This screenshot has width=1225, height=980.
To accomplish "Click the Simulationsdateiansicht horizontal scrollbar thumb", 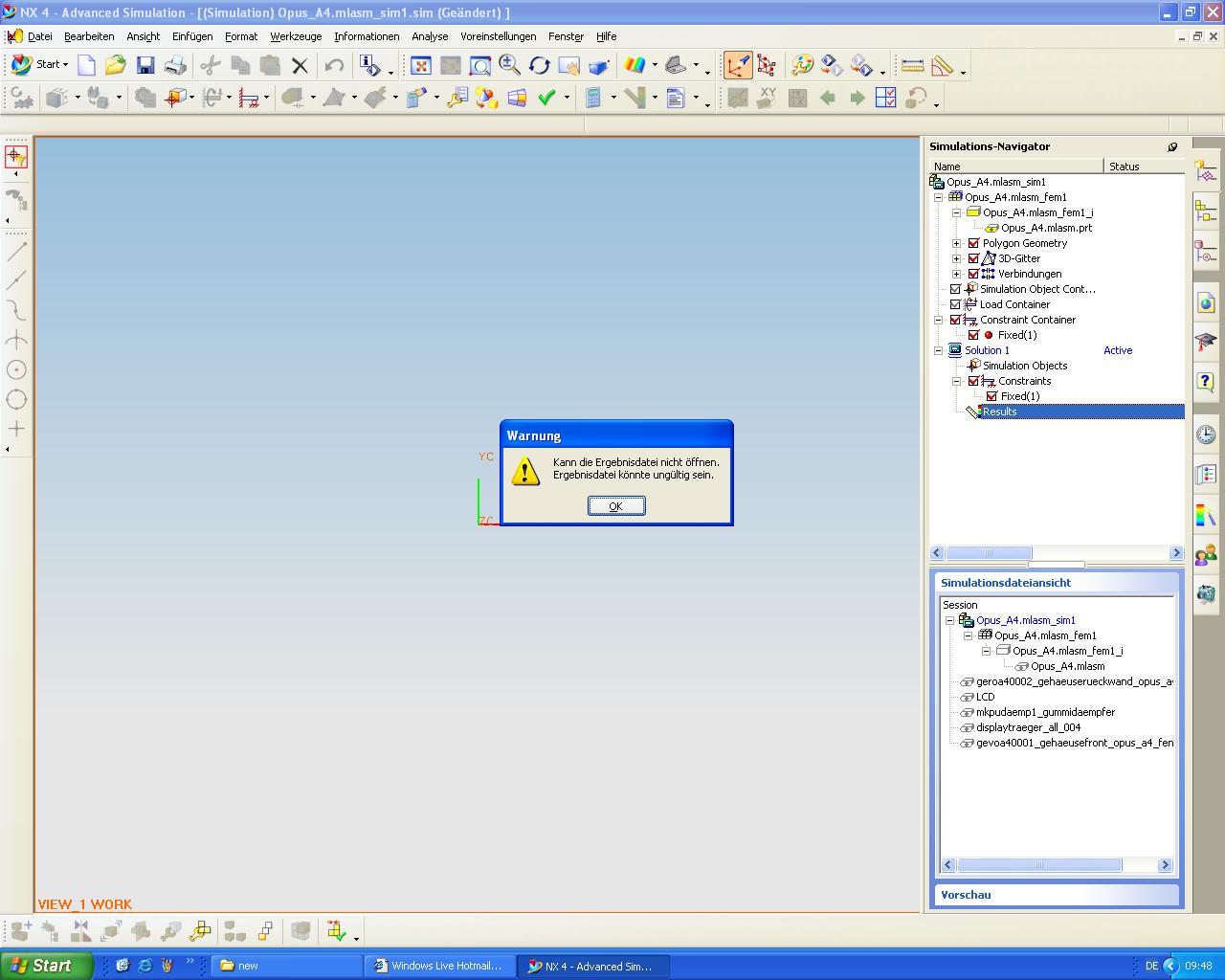I will click(x=1039, y=865).
